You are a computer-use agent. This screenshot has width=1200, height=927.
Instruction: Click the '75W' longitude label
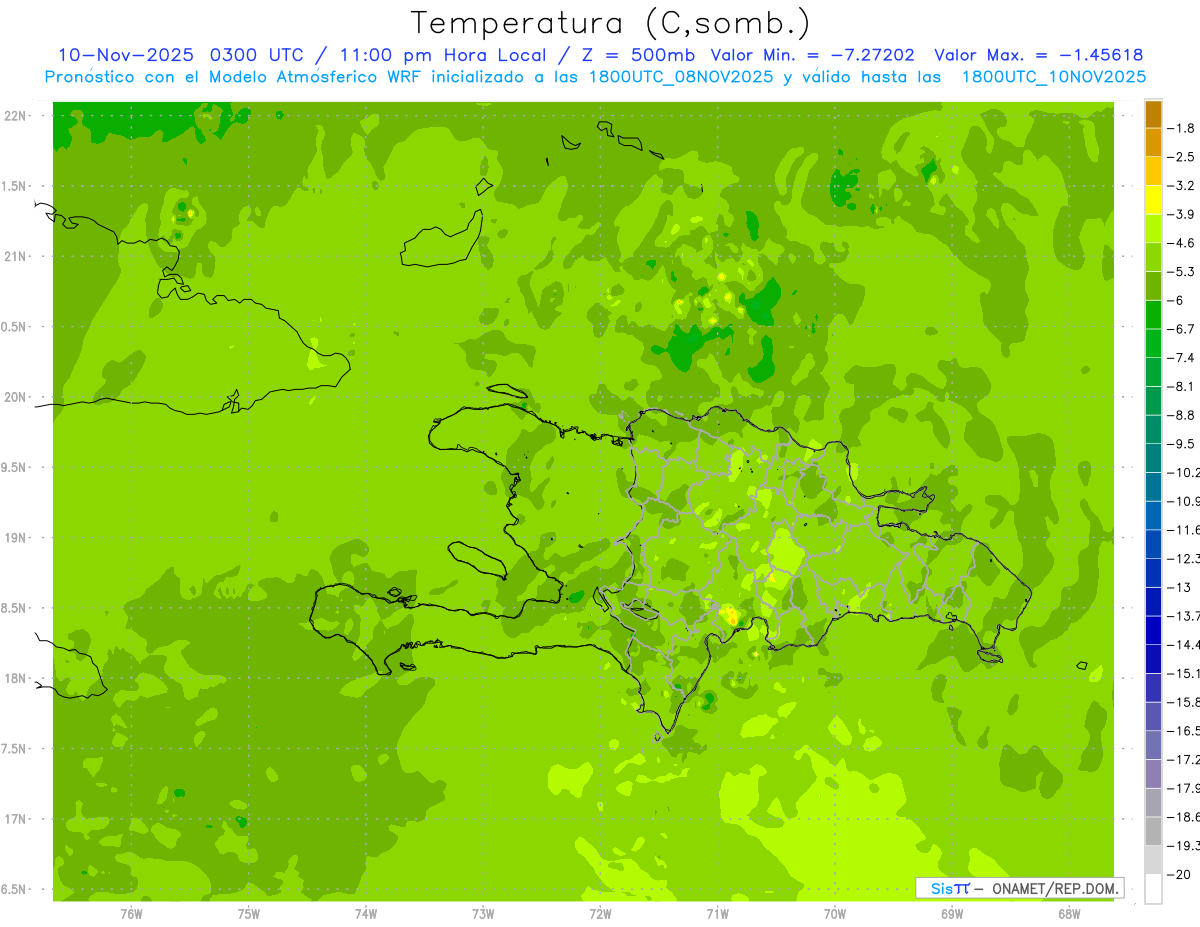point(248,913)
